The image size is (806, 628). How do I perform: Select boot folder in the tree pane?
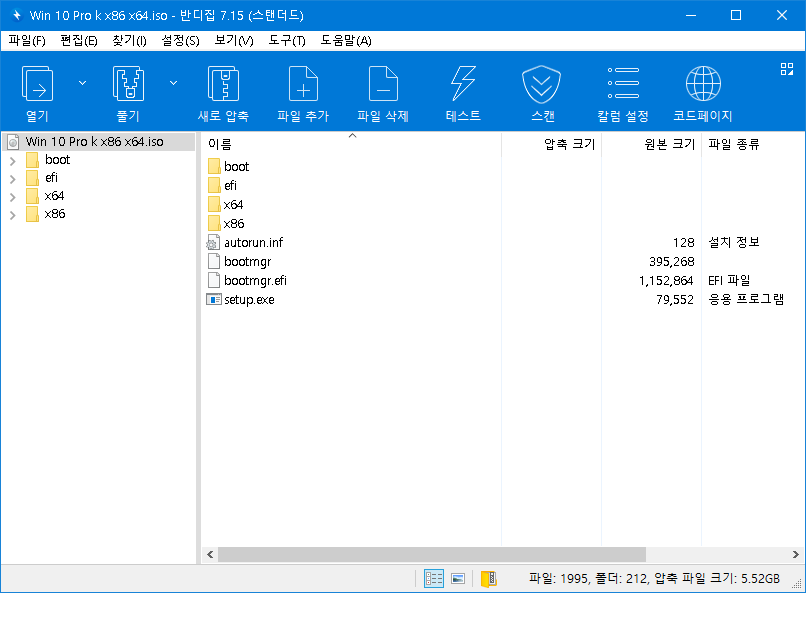(57, 160)
